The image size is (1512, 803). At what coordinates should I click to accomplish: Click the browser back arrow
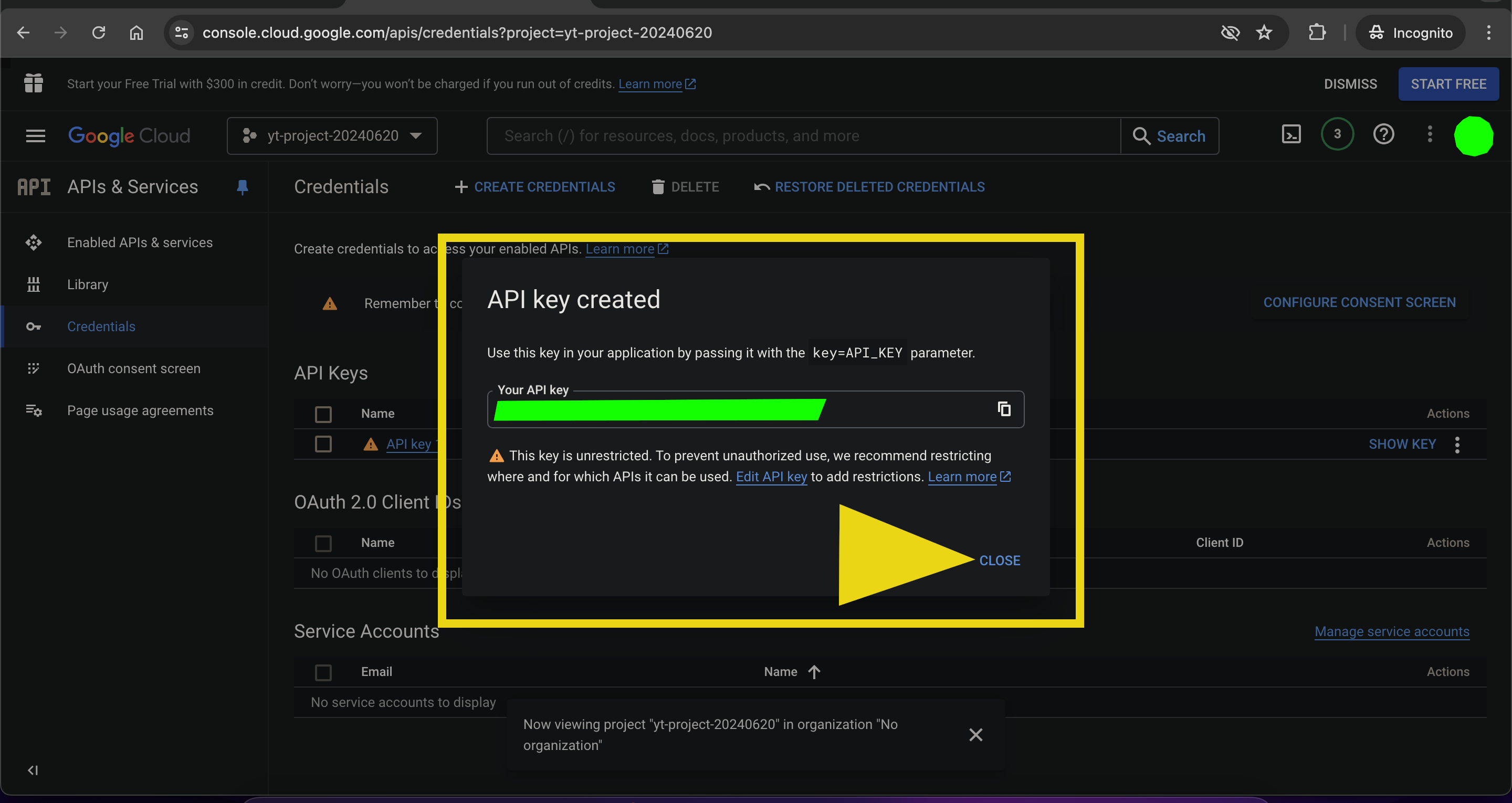pos(24,33)
